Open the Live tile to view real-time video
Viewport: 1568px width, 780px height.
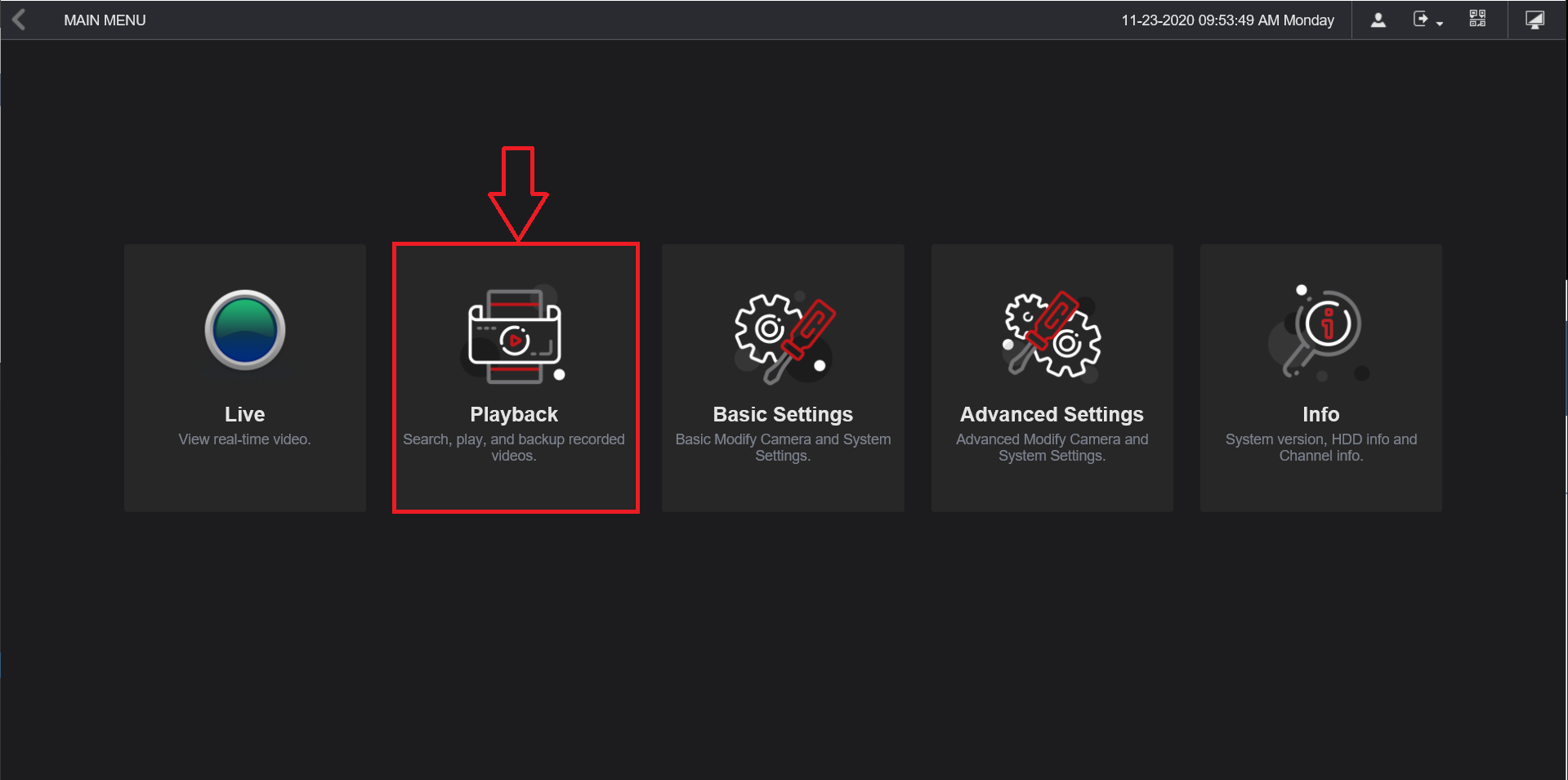(244, 377)
